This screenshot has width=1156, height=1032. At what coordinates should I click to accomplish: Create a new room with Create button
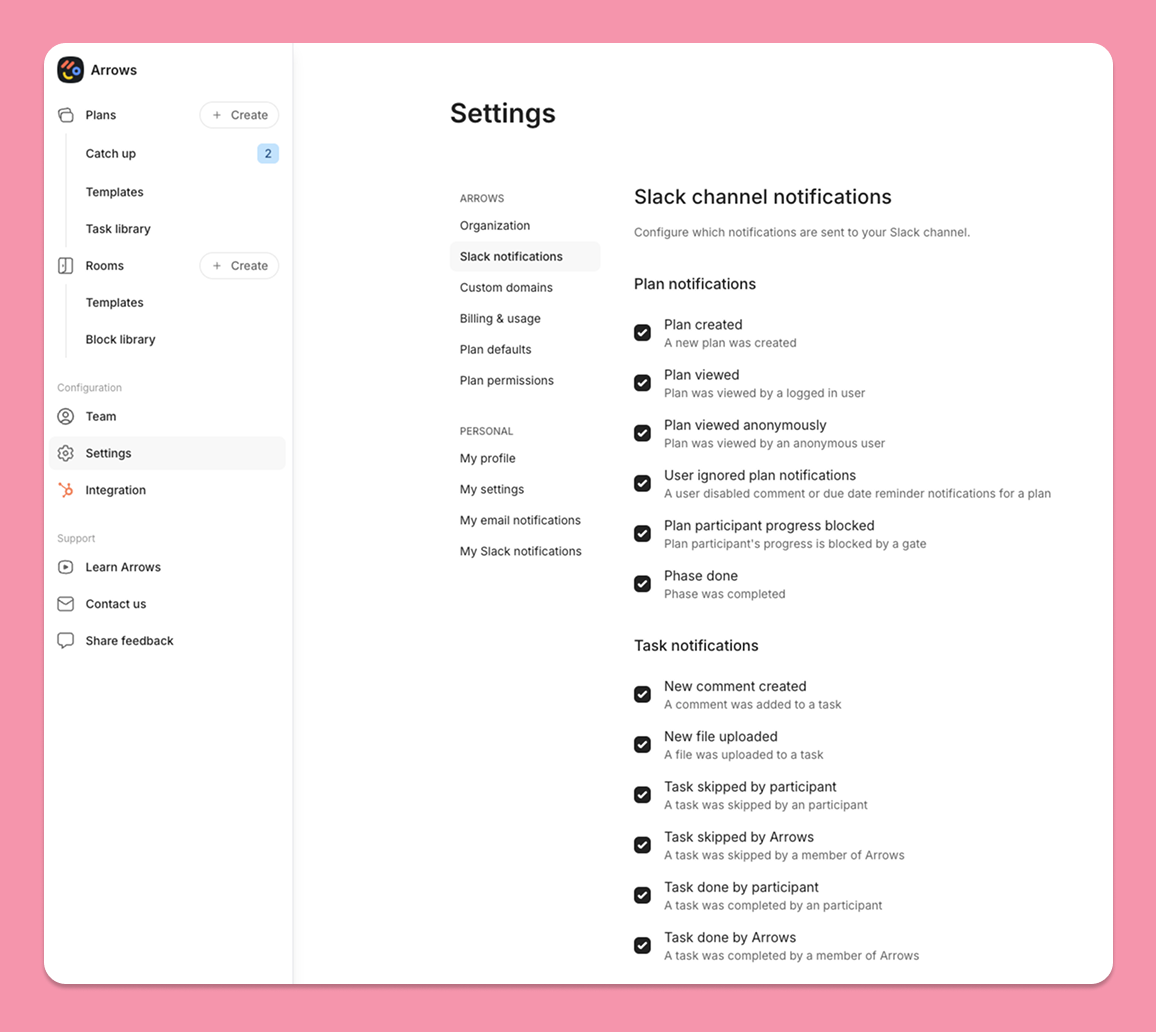coord(240,265)
